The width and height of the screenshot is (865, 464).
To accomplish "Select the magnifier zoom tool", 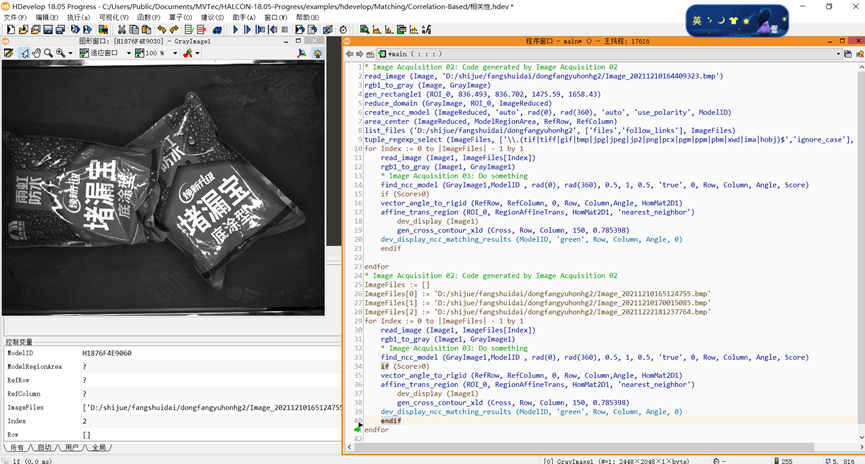I will (48, 53).
